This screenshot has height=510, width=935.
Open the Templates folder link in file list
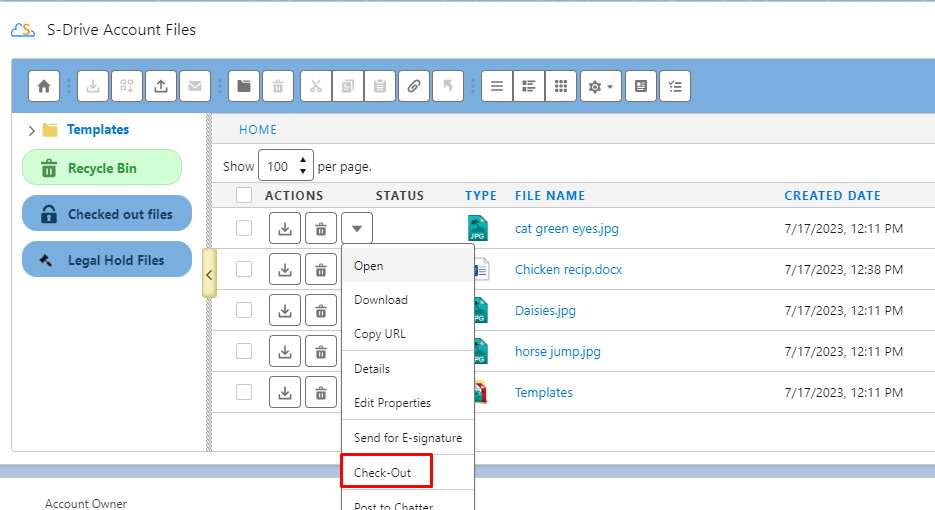pyautogui.click(x=543, y=393)
